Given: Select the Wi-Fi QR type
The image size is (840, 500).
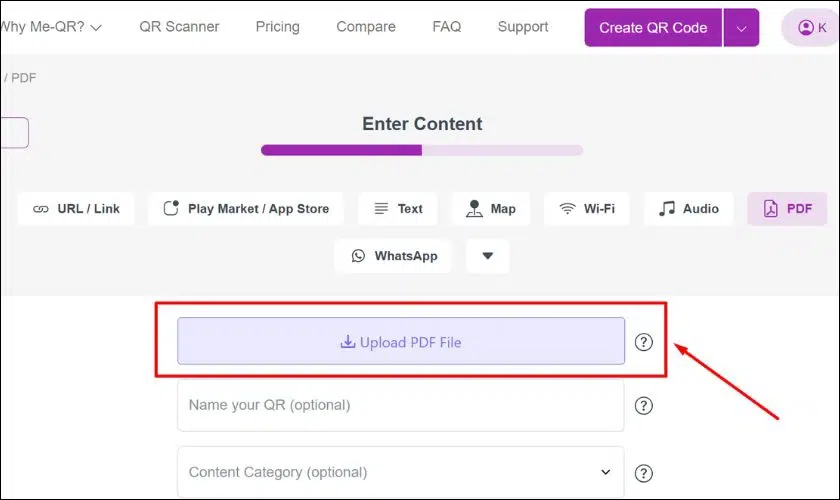Looking at the screenshot, I should (587, 208).
